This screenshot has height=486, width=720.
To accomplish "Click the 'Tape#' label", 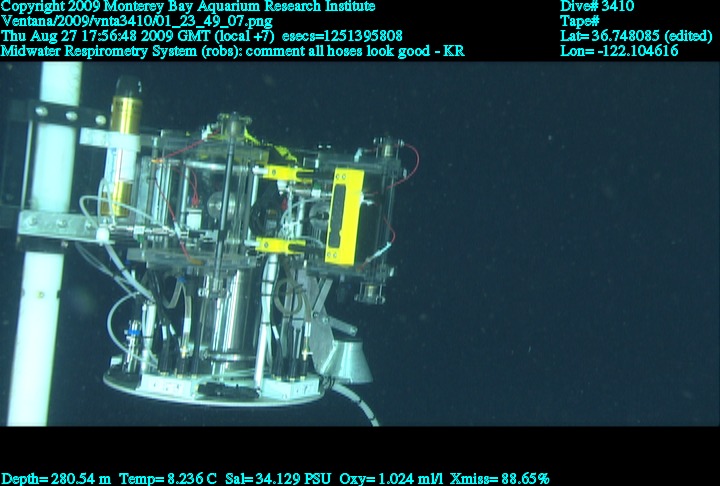I will tap(579, 21).
